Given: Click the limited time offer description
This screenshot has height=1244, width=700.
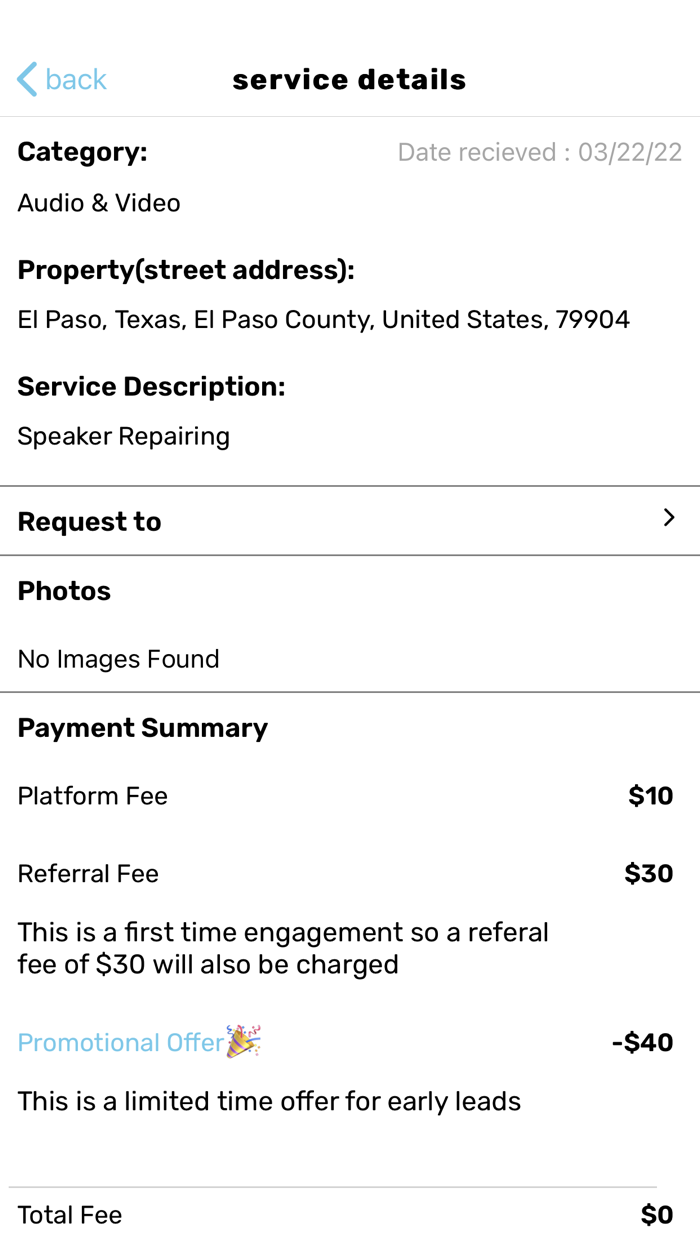Looking at the screenshot, I should click(x=269, y=1101).
